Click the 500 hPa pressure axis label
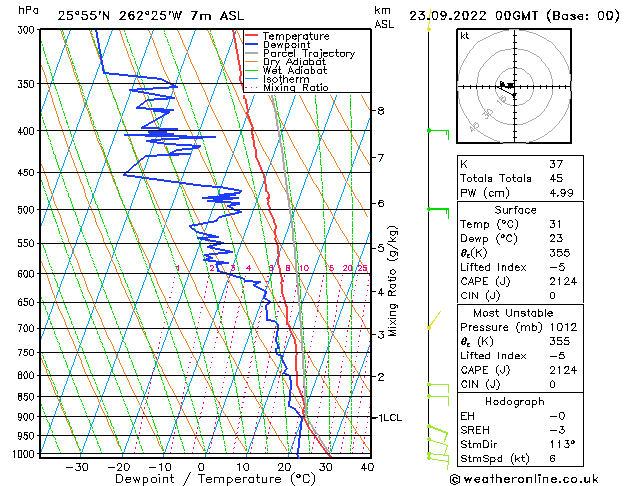This screenshot has width=629, height=486. [x=28, y=210]
